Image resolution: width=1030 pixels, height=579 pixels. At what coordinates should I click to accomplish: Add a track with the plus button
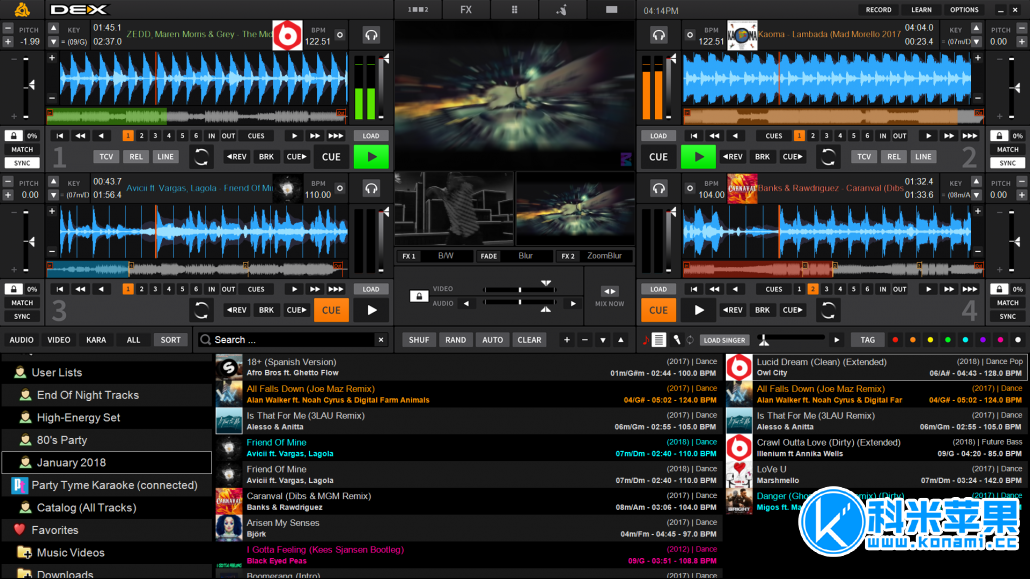pyautogui.click(x=566, y=340)
